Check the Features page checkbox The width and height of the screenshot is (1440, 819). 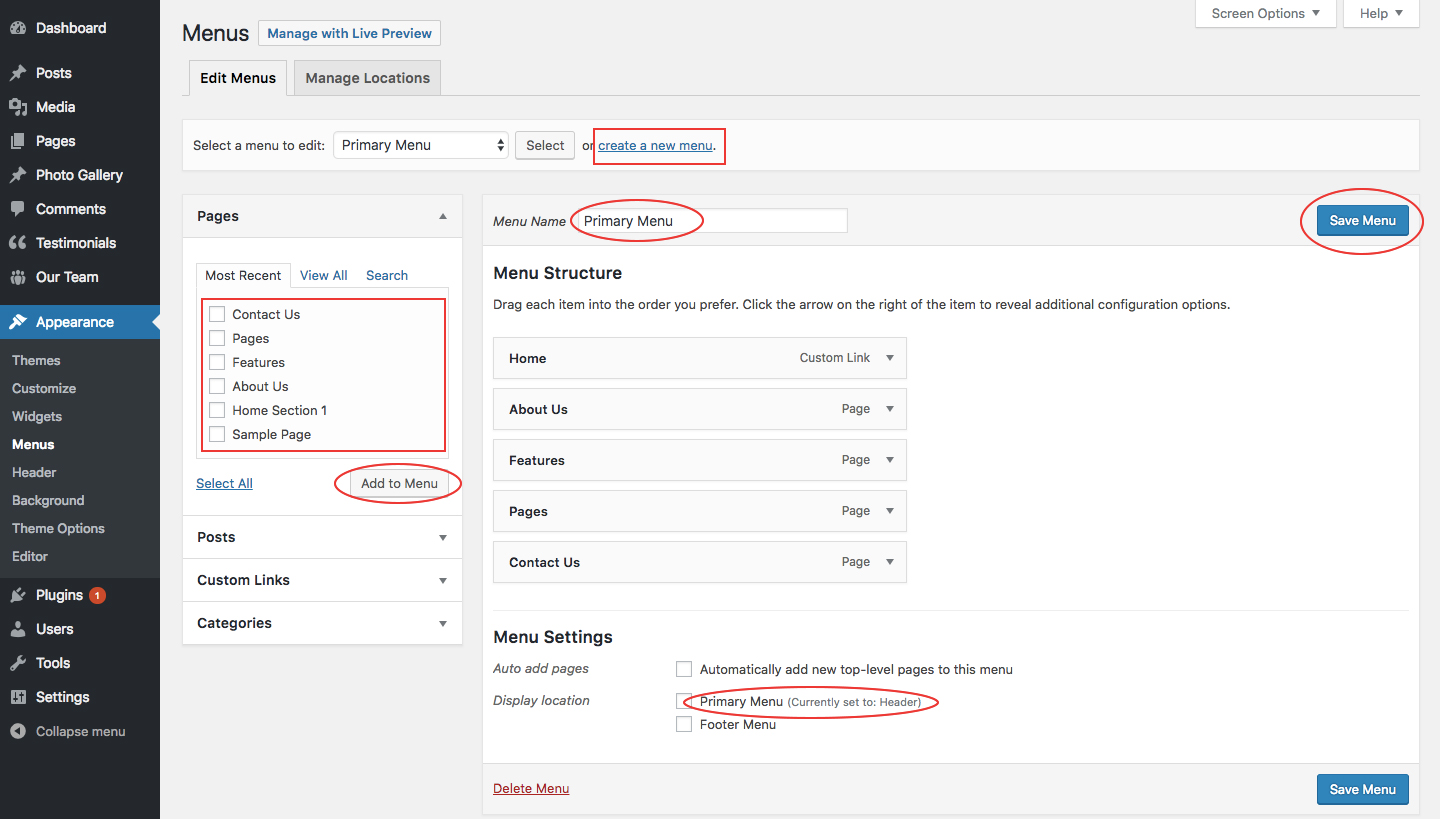coord(217,362)
